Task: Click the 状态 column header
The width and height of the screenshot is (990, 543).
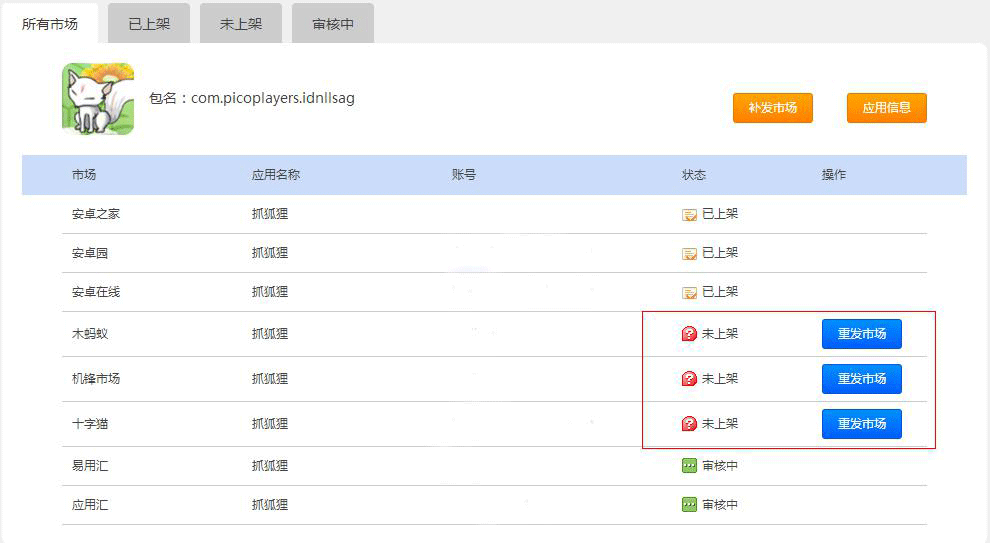Action: 694,175
